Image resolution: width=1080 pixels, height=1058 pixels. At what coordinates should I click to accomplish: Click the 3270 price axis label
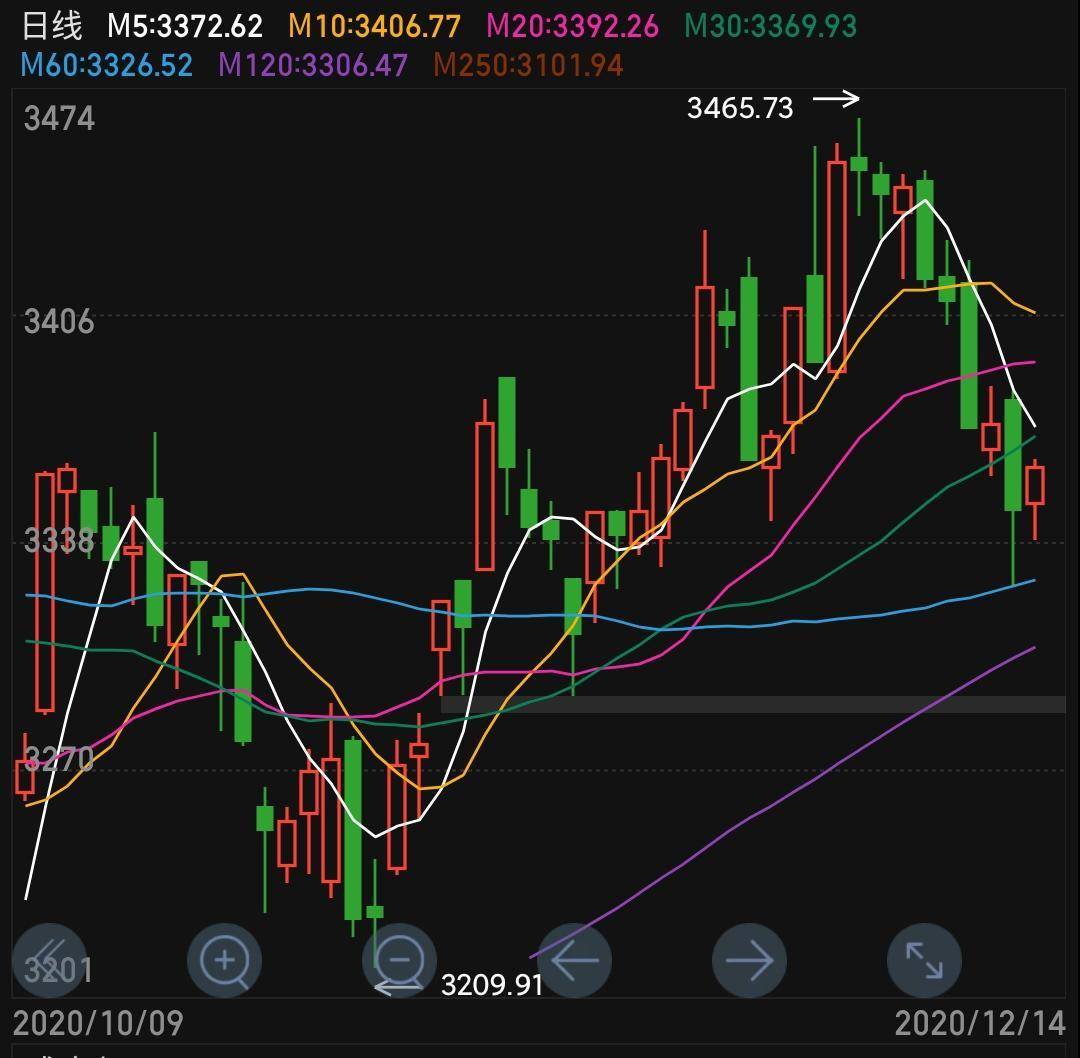point(59,758)
